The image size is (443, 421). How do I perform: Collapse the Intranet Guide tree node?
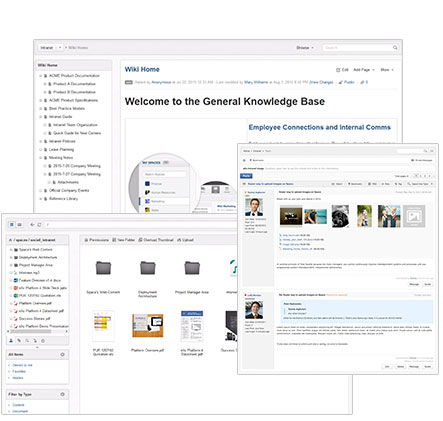(41, 117)
